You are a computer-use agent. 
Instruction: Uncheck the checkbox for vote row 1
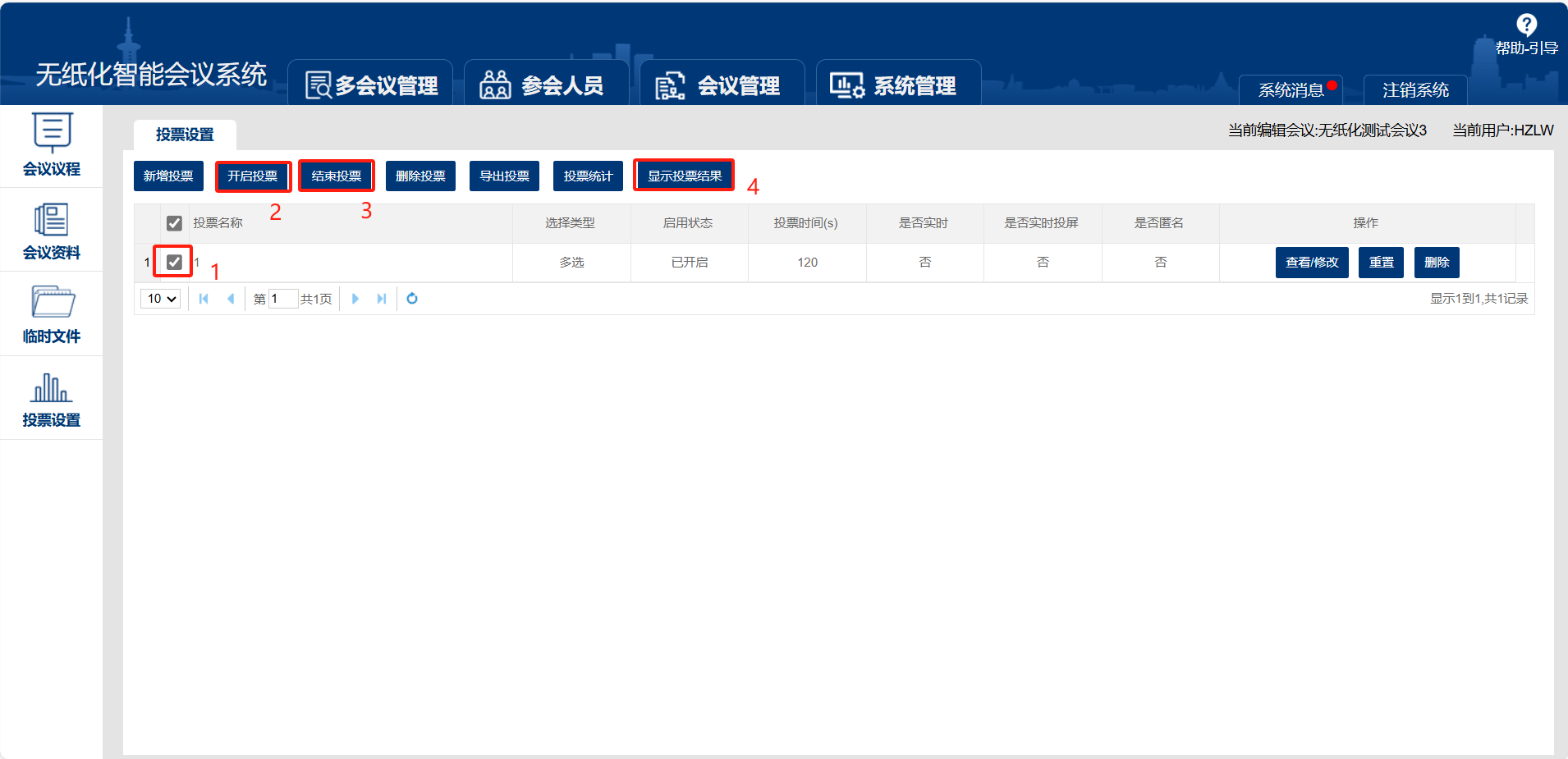(x=174, y=263)
